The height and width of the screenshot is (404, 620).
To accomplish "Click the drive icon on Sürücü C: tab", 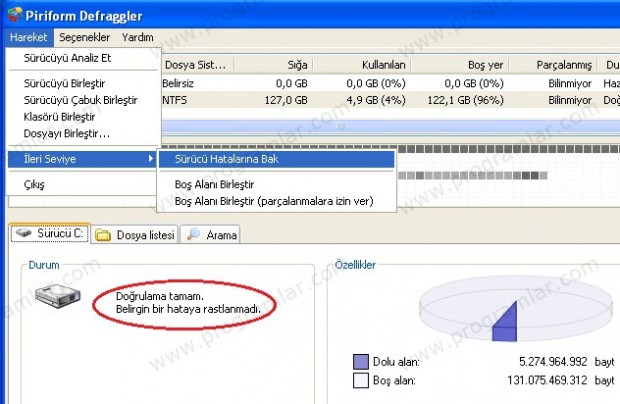I will (23, 233).
